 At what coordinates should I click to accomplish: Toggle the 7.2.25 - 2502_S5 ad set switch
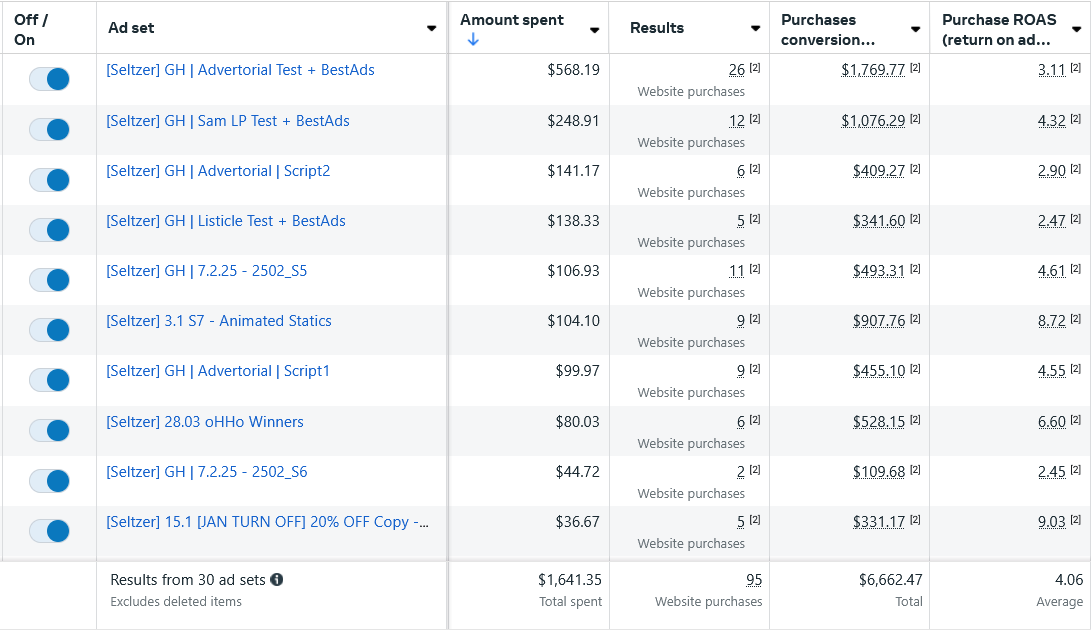tap(49, 280)
